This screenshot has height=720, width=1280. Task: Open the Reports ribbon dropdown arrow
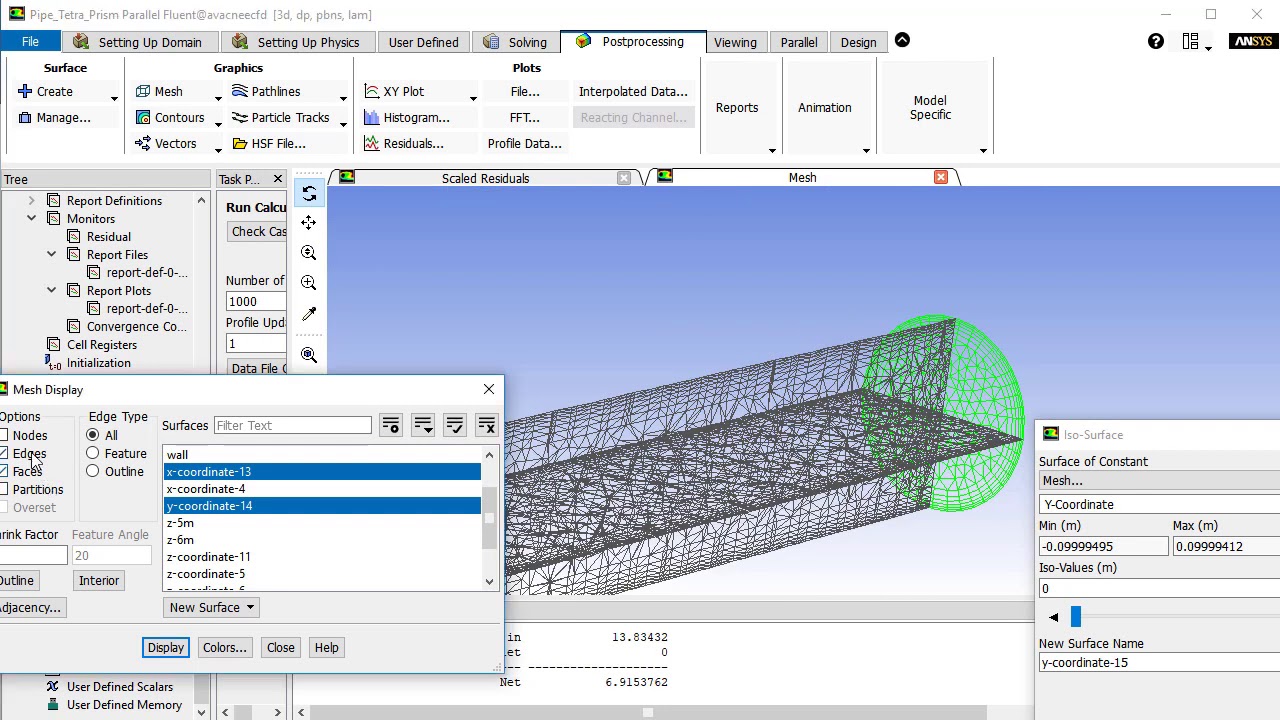tap(772, 151)
